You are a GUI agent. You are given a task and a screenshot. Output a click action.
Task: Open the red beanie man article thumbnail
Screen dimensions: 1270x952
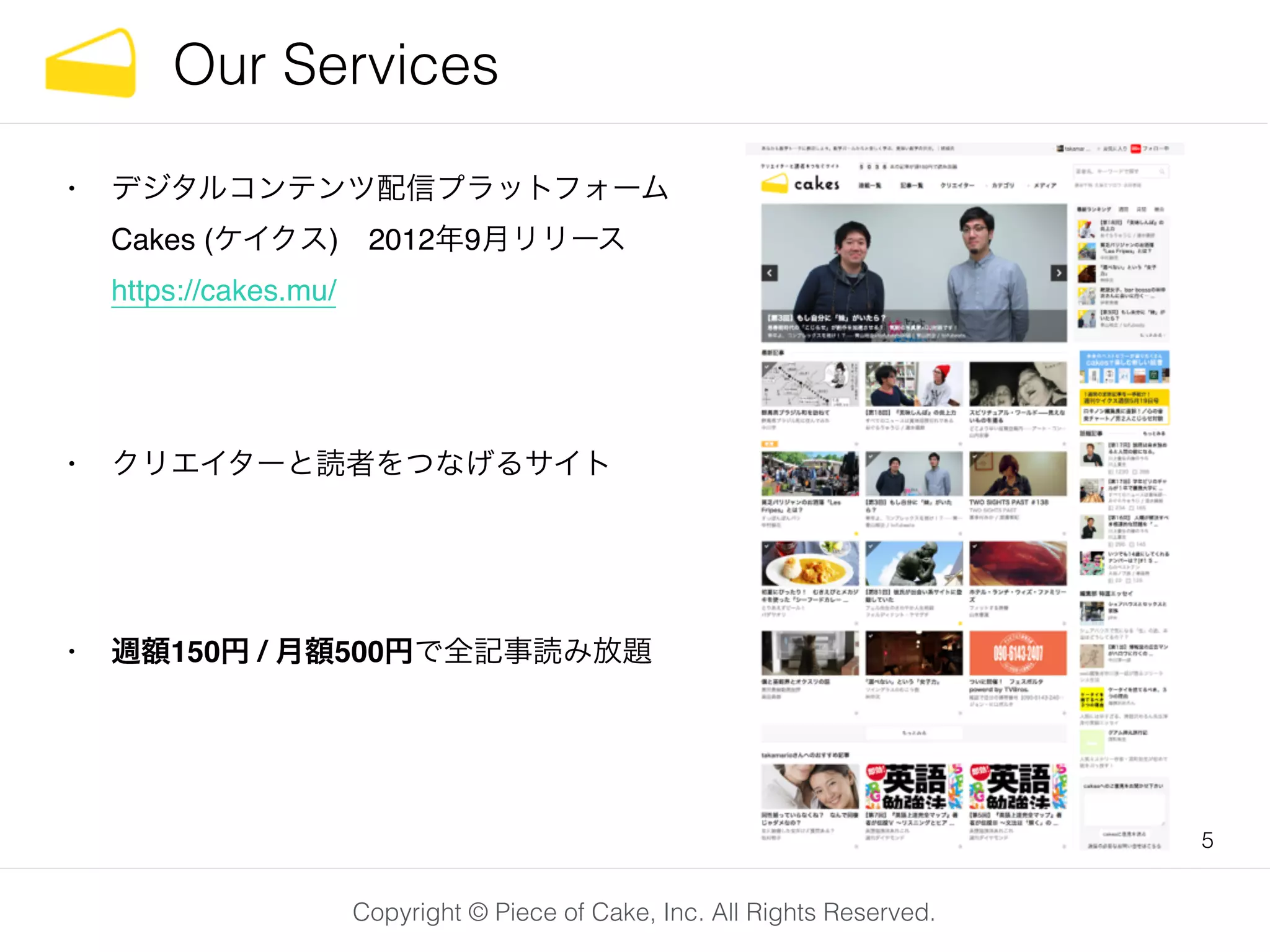914,384
